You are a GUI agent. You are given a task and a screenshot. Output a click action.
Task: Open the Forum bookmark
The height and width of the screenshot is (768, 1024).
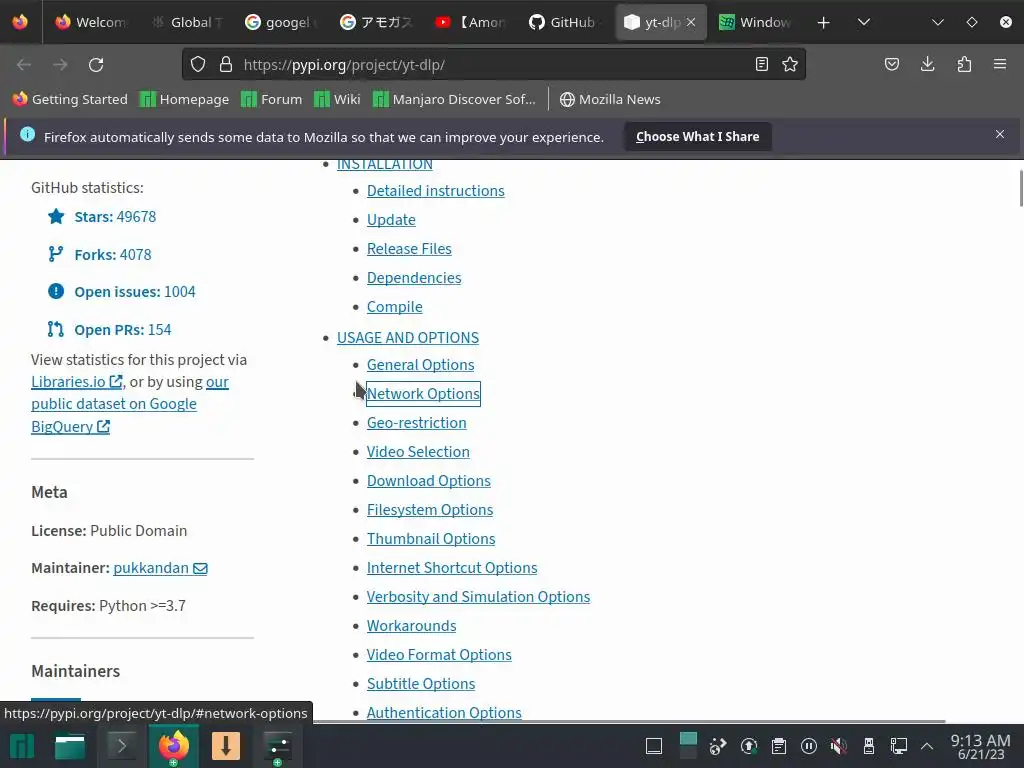click(272, 99)
